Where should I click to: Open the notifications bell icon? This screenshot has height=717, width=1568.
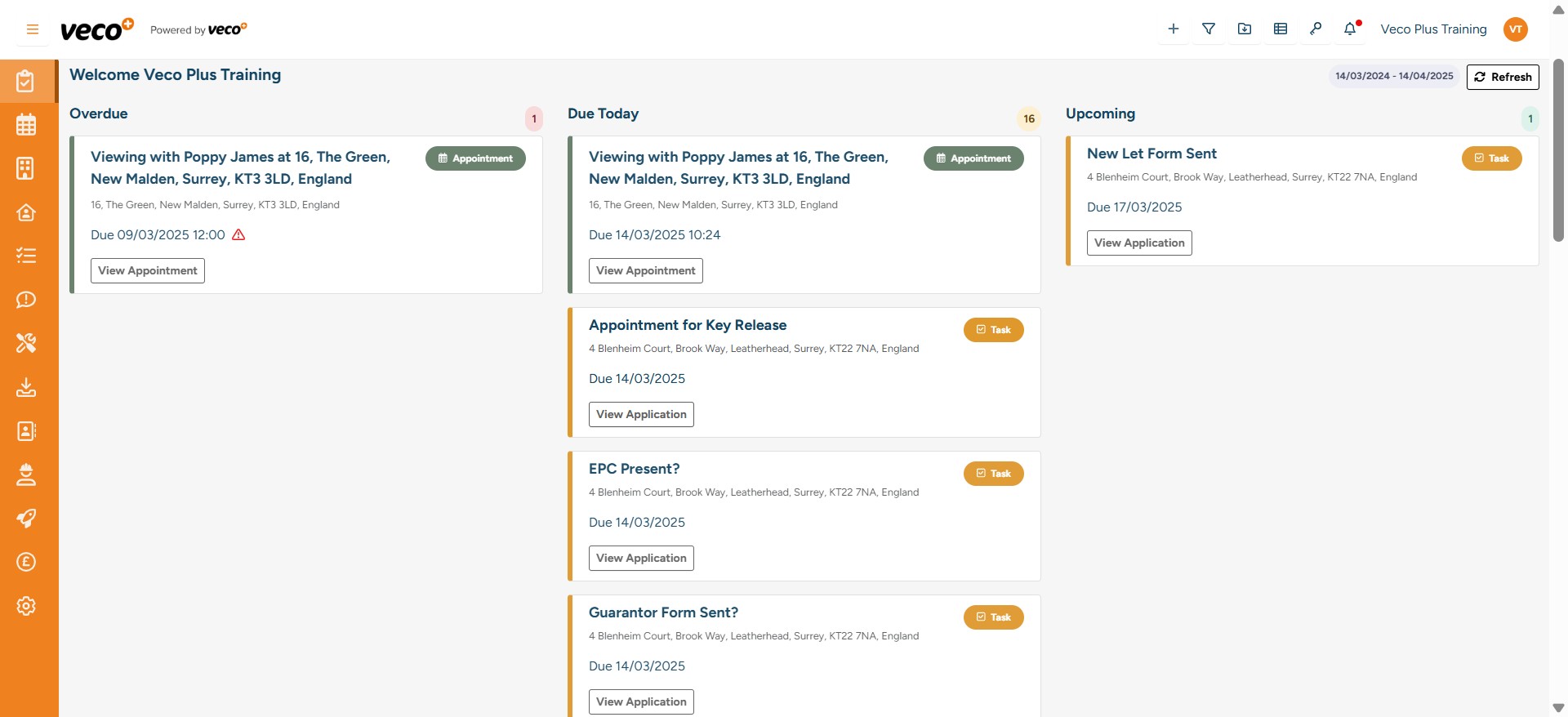1351,29
